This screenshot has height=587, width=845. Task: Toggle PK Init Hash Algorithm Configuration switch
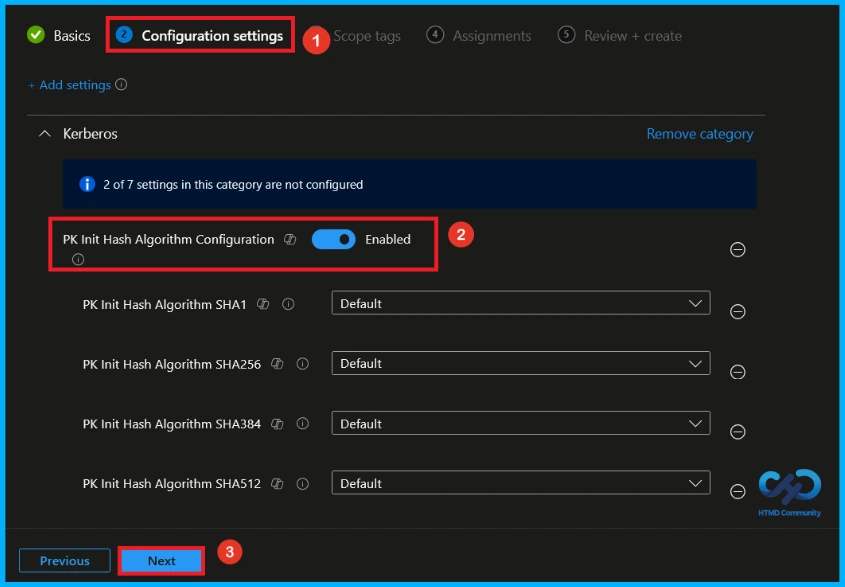click(x=334, y=239)
